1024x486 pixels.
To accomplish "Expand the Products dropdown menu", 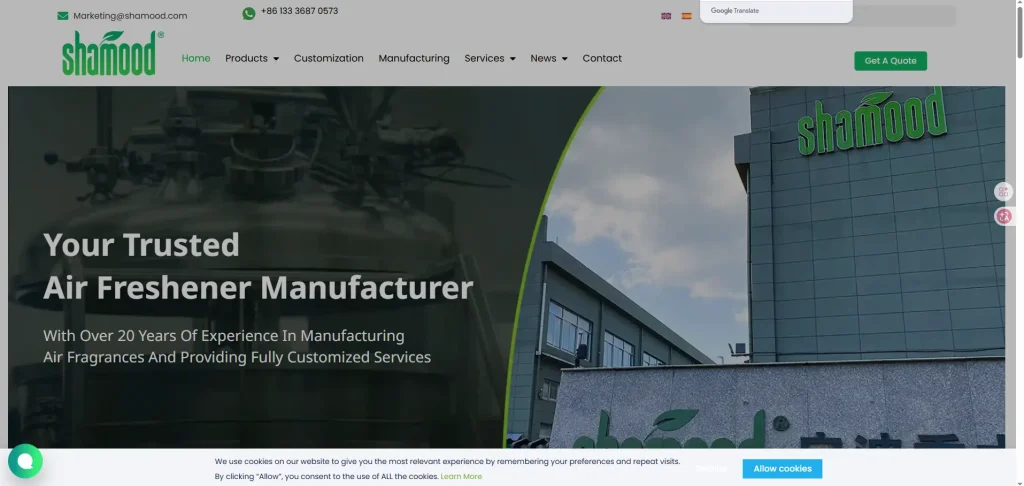I will [x=252, y=58].
